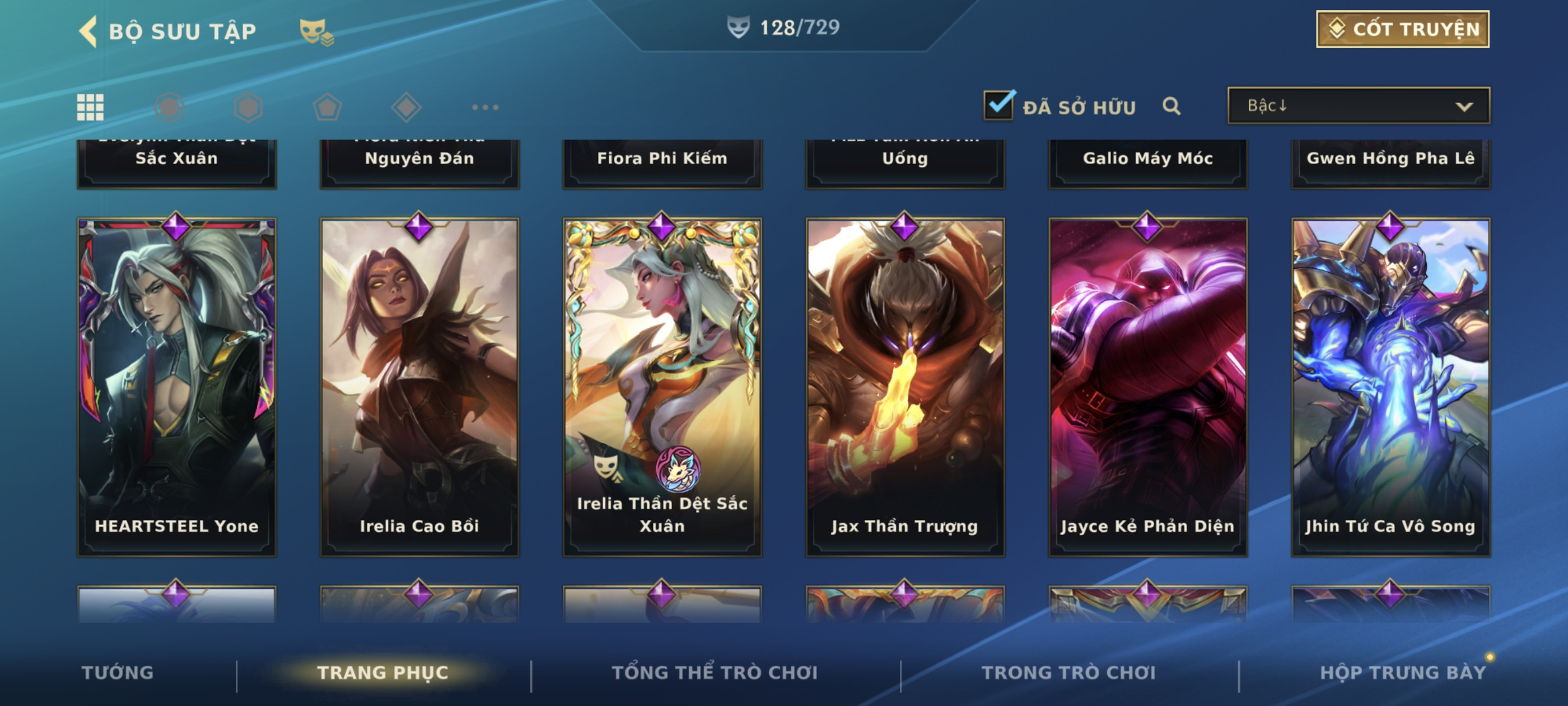The height and width of the screenshot is (706, 1568).
Task: Open the Bậc sort dropdown
Action: (x=1359, y=105)
